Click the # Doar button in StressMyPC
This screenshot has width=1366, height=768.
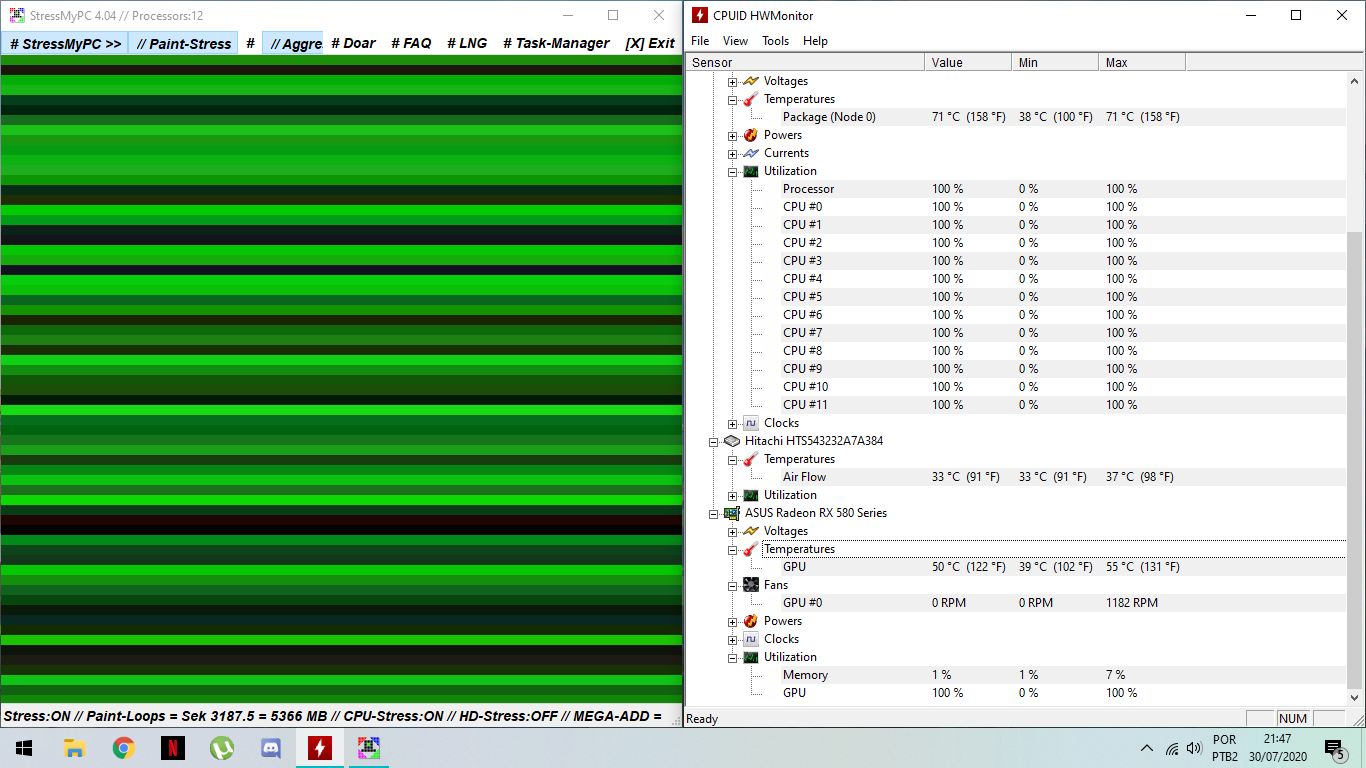(353, 43)
